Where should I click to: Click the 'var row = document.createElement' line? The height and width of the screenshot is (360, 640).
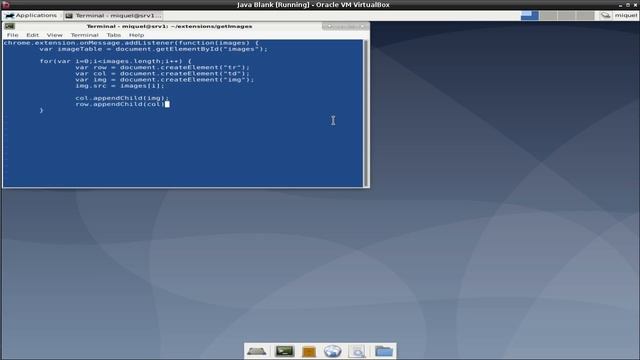(x=162, y=67)
